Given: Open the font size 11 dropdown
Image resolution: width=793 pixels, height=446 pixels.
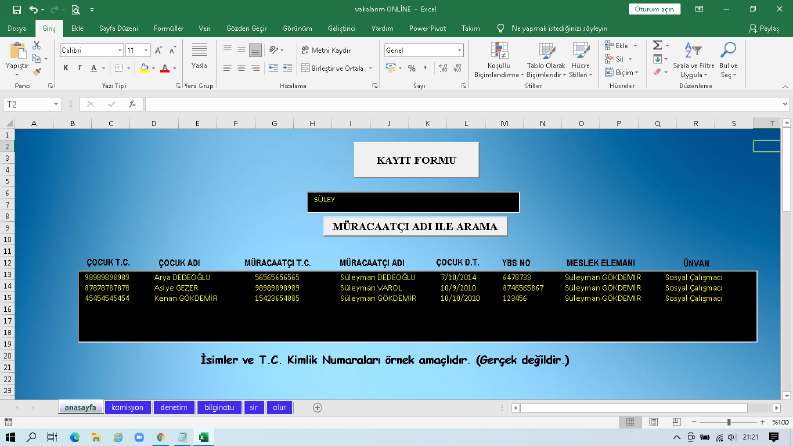Looking at the screenshot, I should pos(146,50).
